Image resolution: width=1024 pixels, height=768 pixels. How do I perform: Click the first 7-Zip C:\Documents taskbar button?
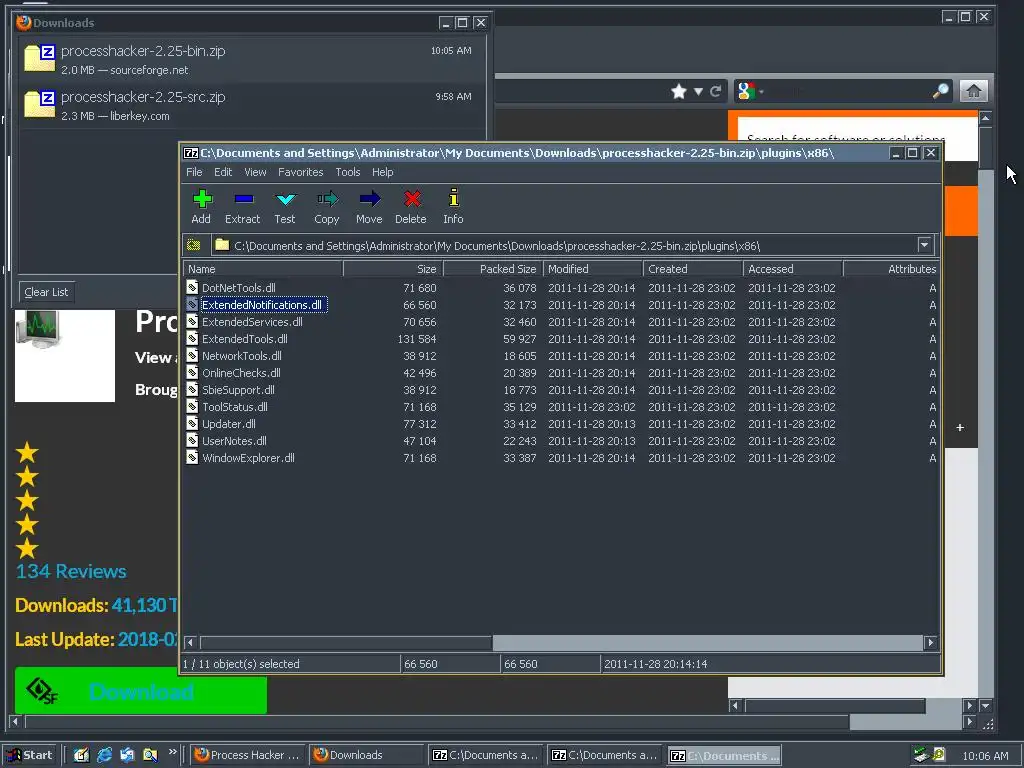(x=485, y=755)
